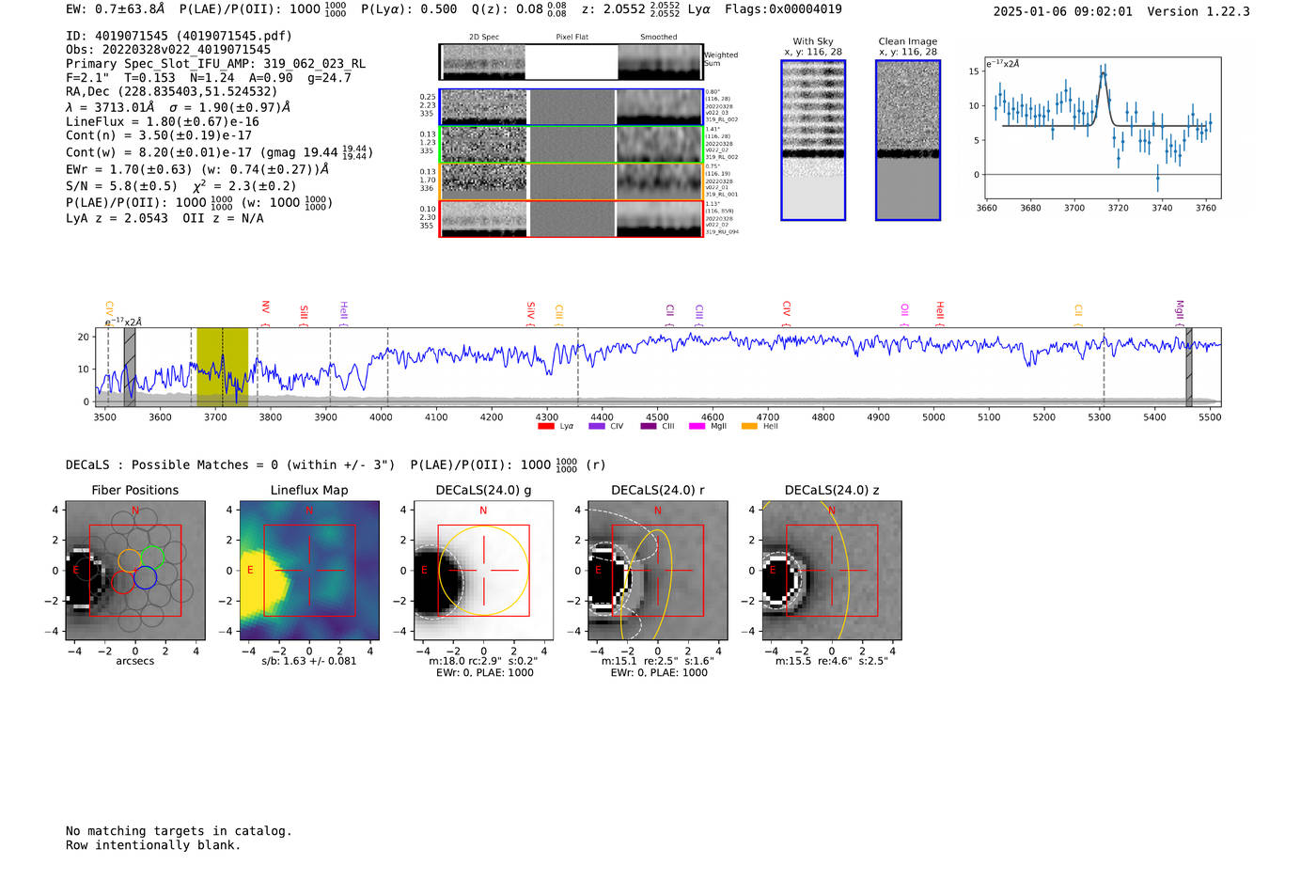Click the 'S/N = 5.8(±0.5)' text
Screen dimensions: 1316x896
click(x=121, y=186)
